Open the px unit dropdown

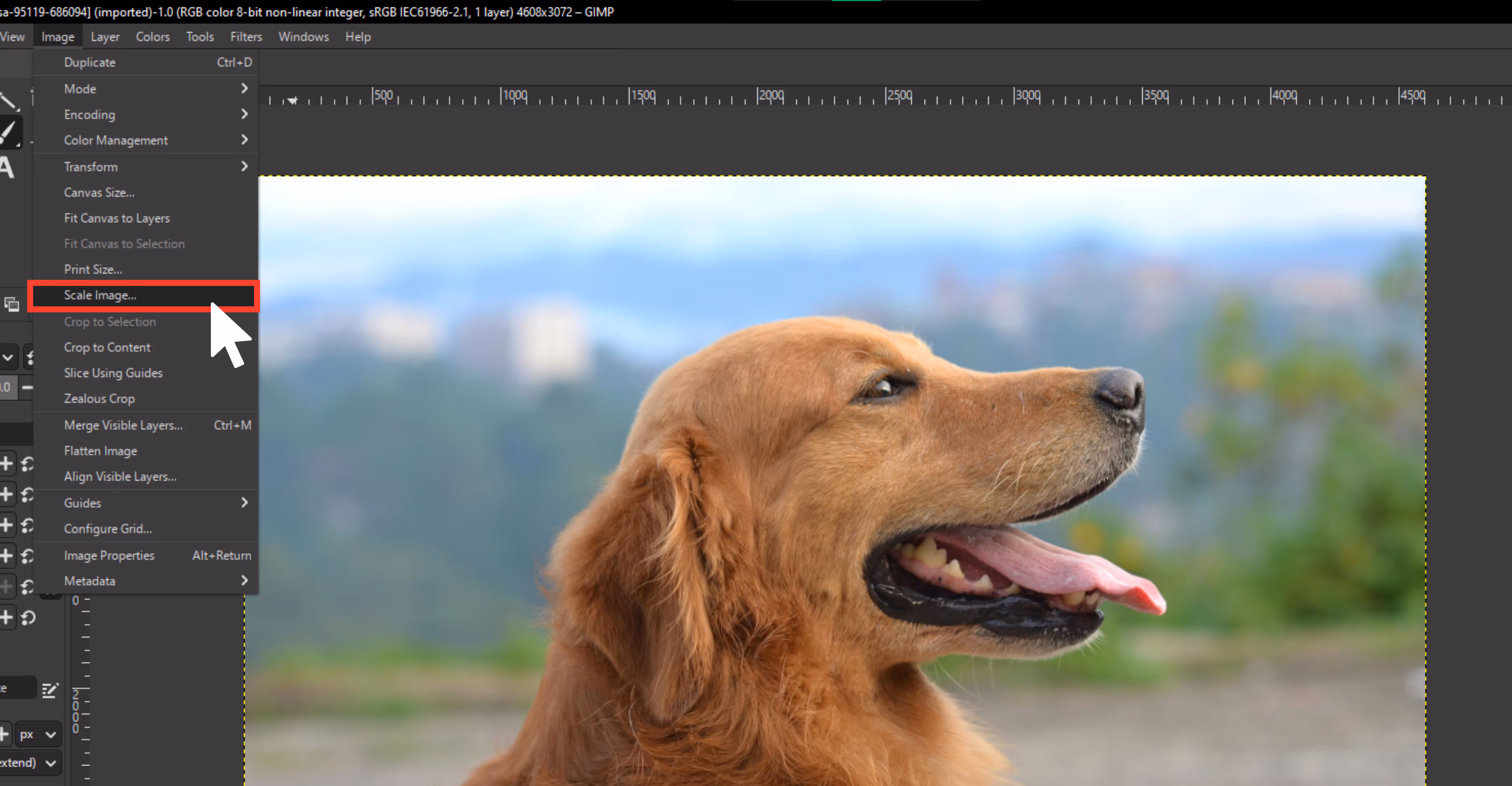(x=38, y=734)
